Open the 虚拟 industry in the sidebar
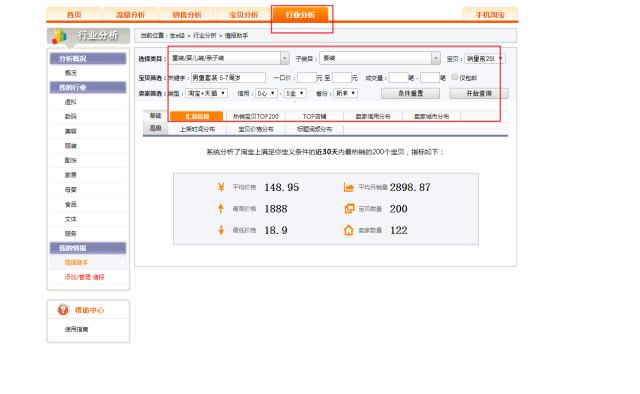 [71, 102]
